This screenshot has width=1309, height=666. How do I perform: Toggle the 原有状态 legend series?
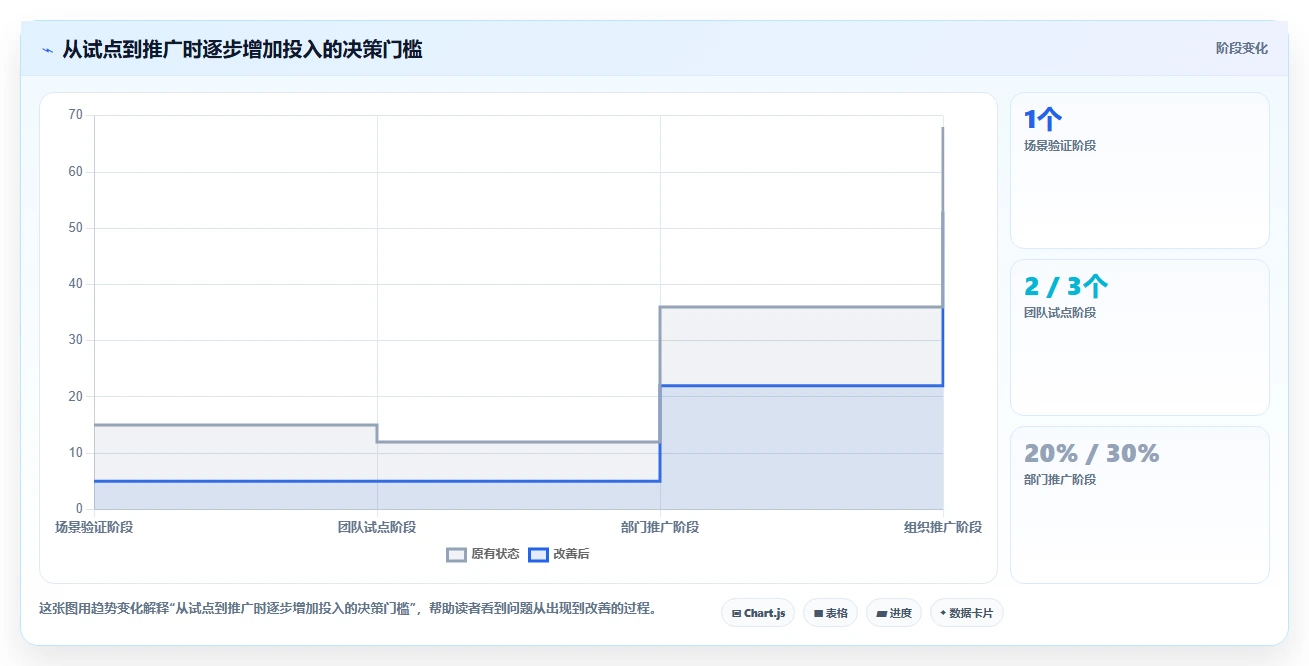(x=483, y=554)
